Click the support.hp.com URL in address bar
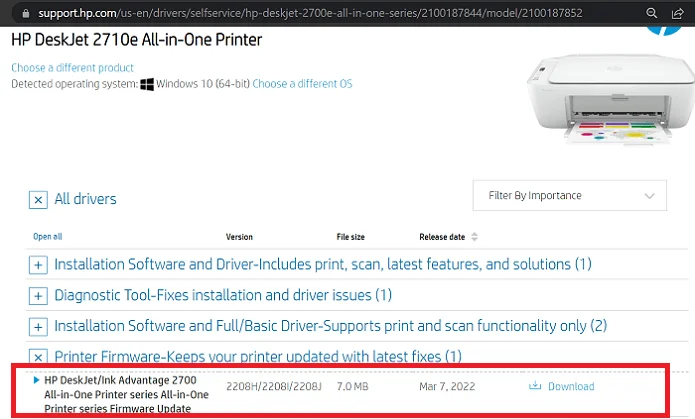 click(x=310, y=13)
